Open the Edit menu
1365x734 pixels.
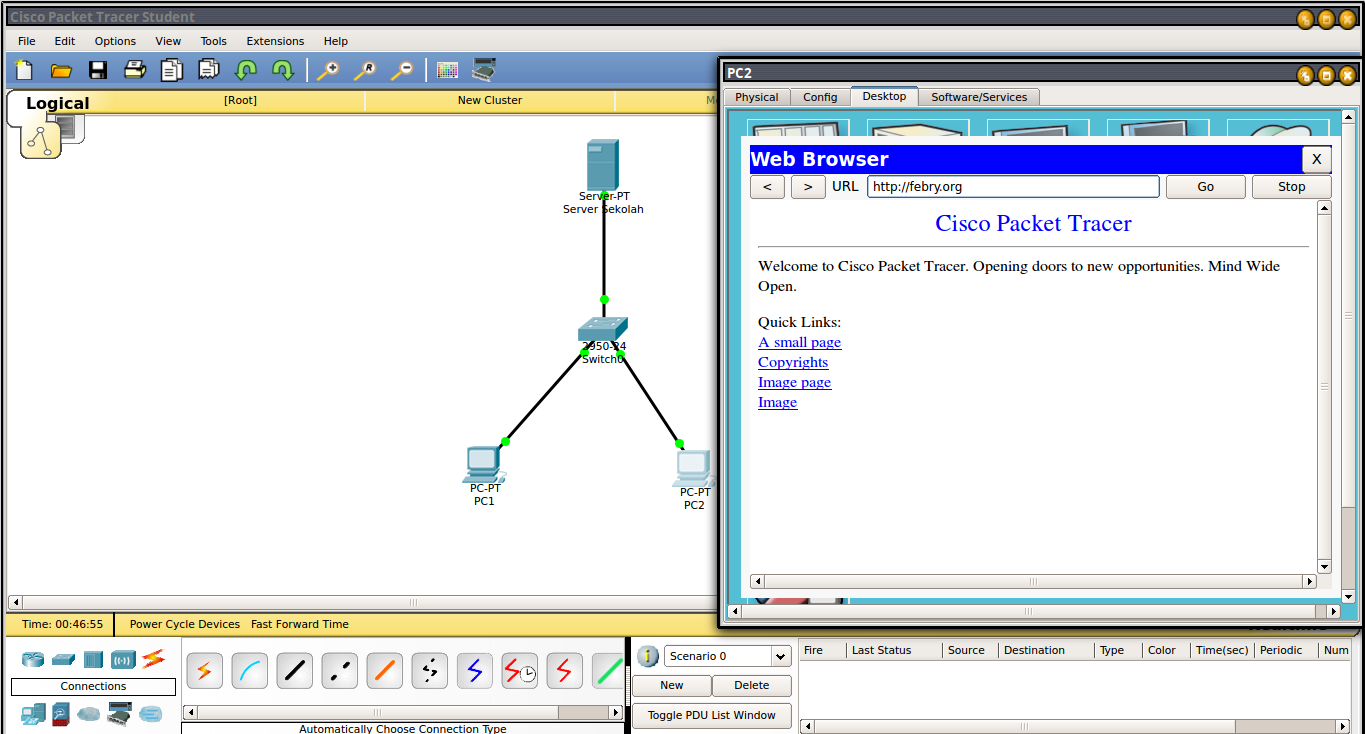click(x=65, y=41)
